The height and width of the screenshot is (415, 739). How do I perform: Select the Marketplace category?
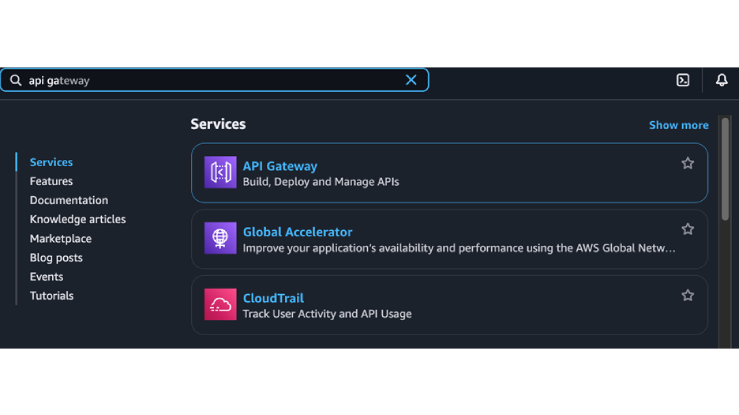pos(60,238)
